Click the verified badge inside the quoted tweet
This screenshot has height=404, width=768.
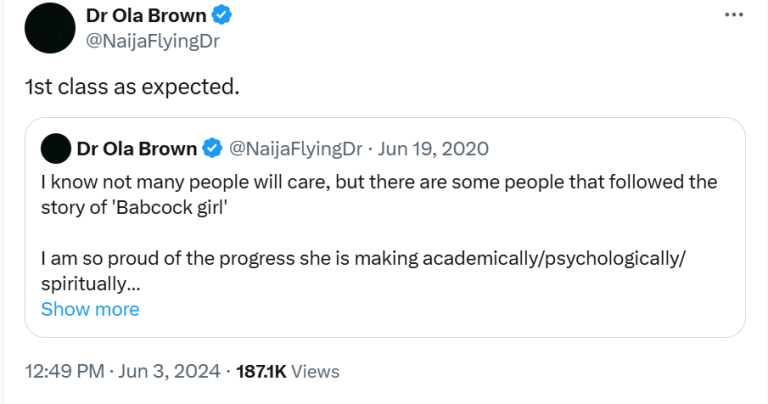pos(212,149)
